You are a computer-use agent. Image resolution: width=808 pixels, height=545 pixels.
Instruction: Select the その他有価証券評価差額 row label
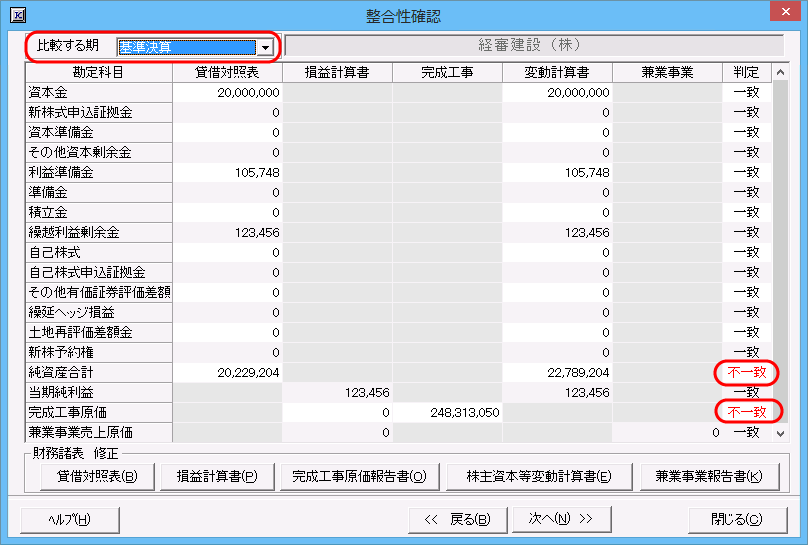(x=98, y=293)
